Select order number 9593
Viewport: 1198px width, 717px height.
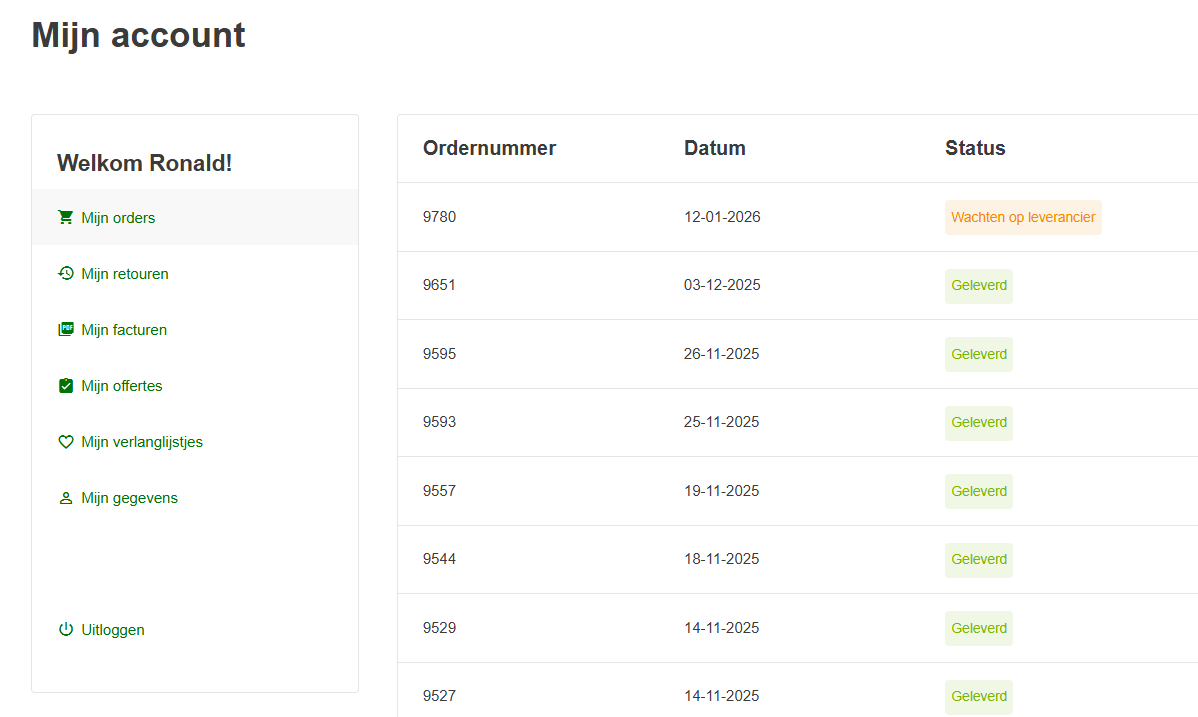(439, 422)
